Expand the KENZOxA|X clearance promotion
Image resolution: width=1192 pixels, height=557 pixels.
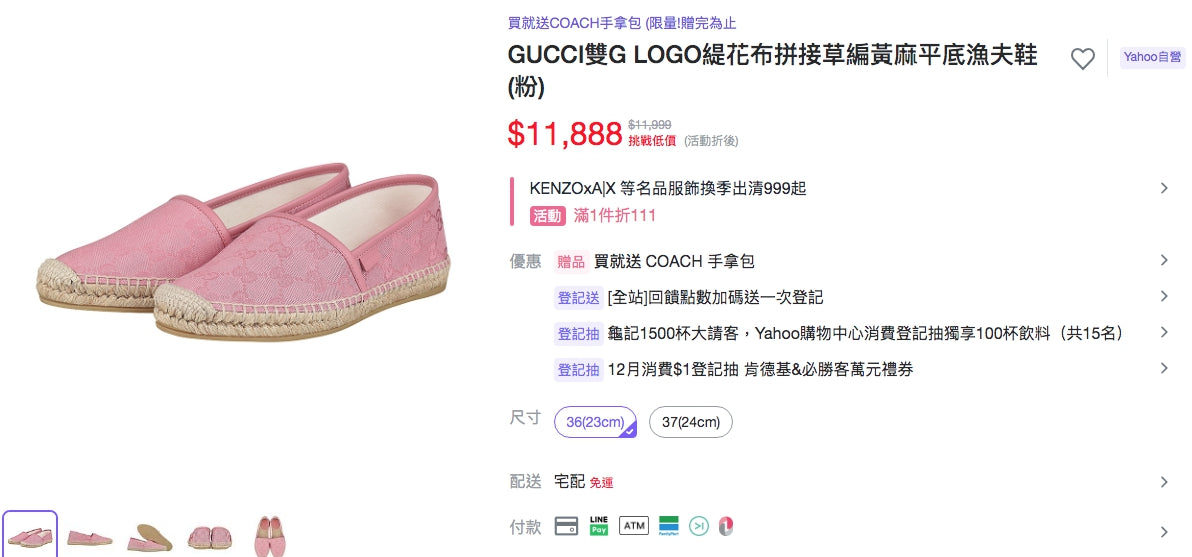(x=1163, y=188)
